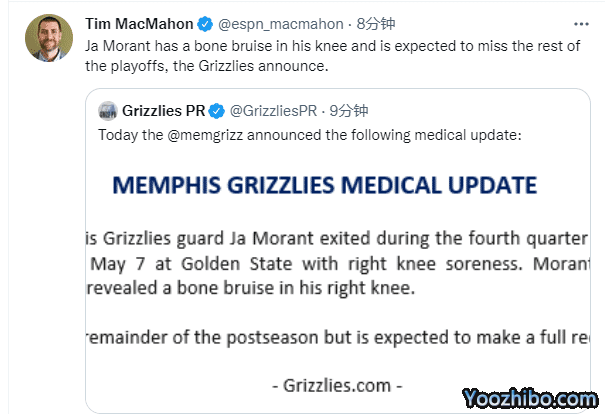Image resolution: width=605 pixels, height=414 pixels.
Task: Click the Grizzlies.com footer text
Action: click(x=337, y=384)
